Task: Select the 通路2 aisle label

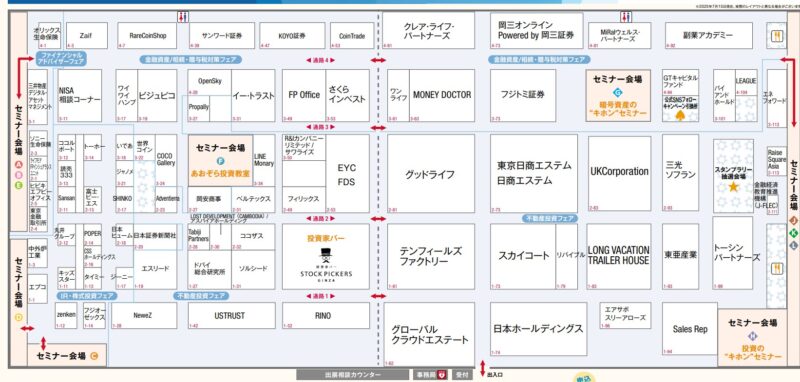Action: pyautogui.click(x=320, y=218)
